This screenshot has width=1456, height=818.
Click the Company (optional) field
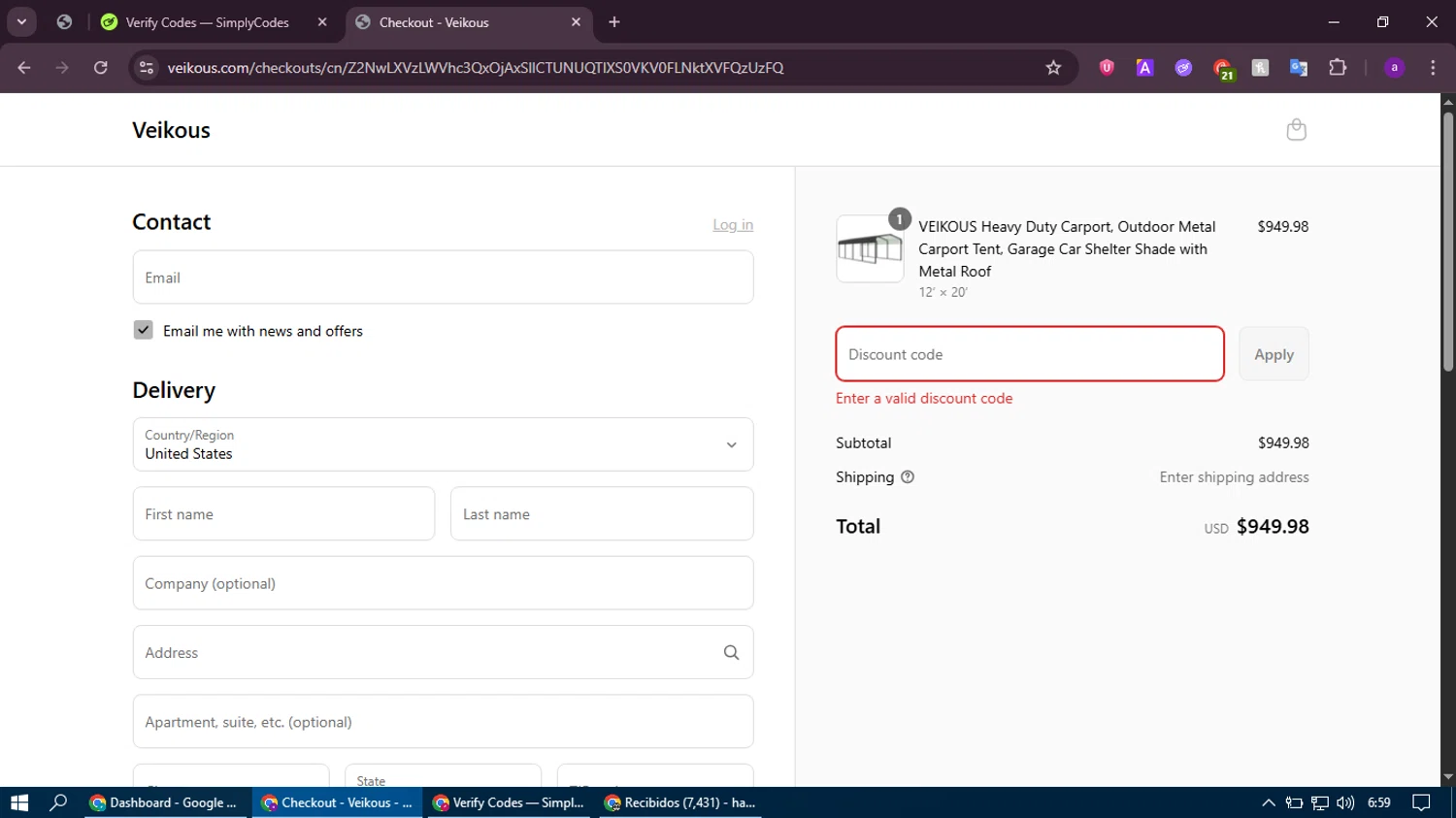[x=443, y=583]
